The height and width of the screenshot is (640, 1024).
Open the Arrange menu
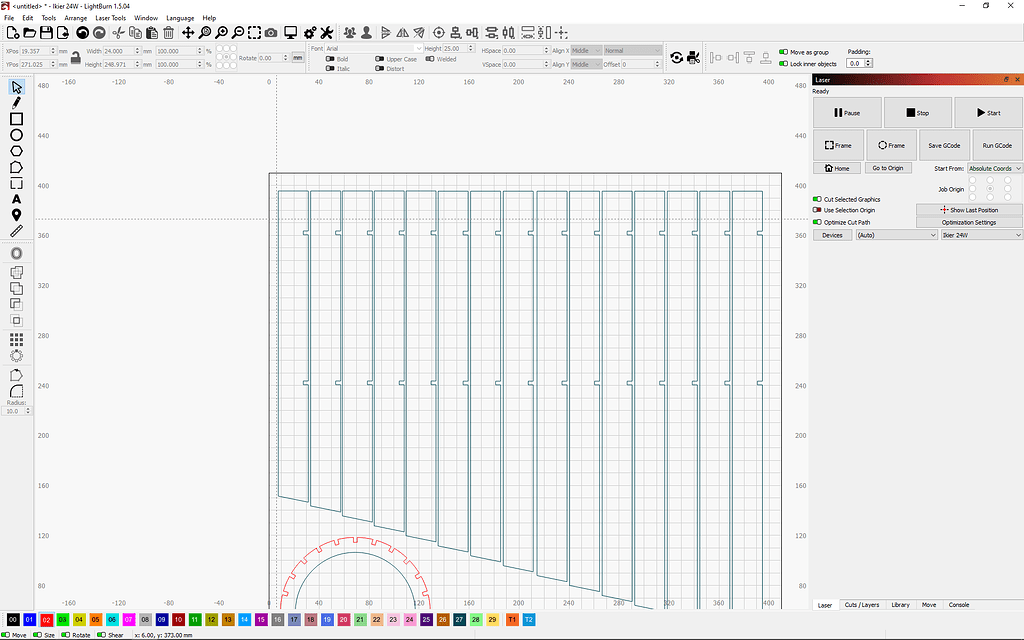75,17
